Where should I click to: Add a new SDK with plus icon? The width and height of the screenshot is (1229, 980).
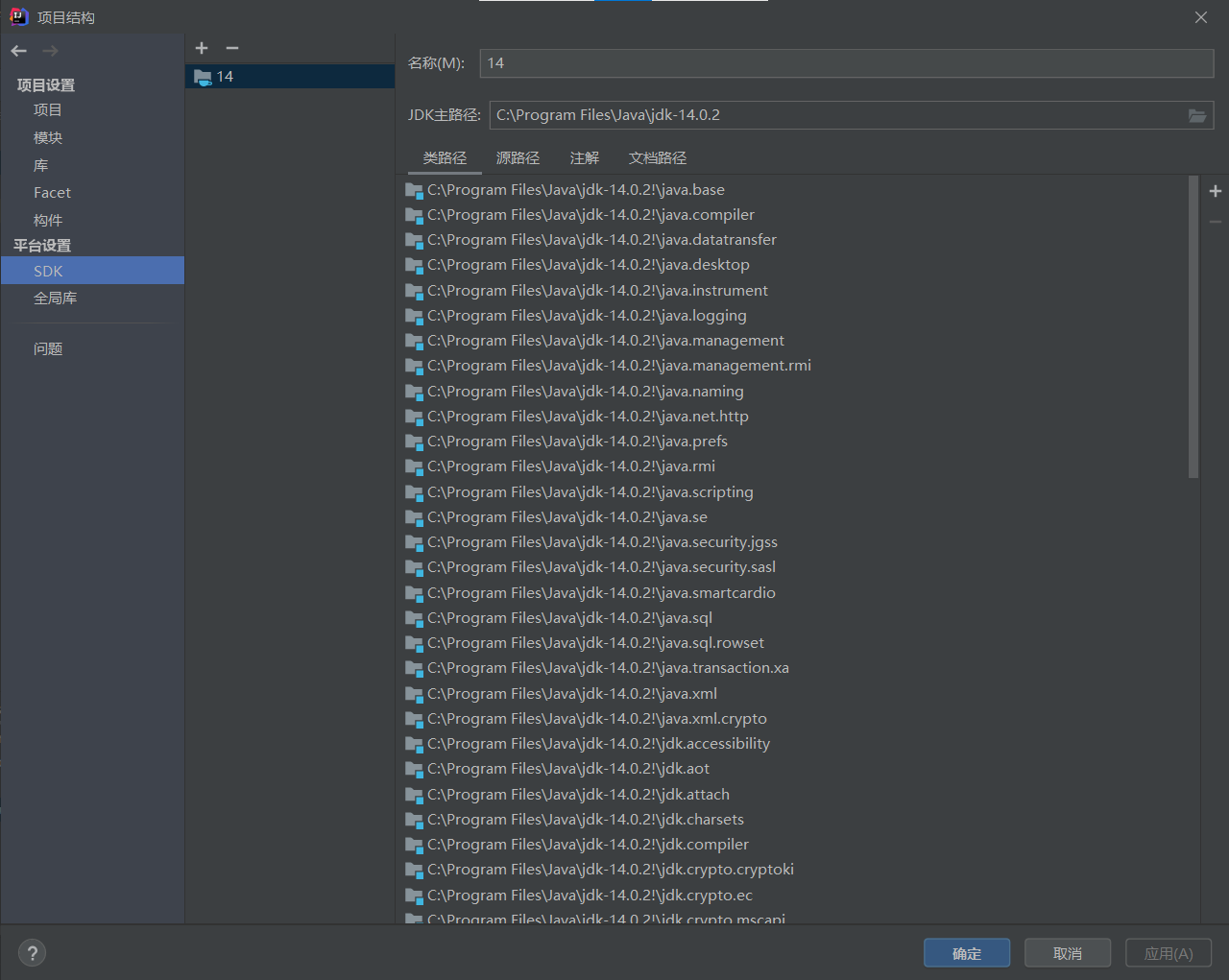click(202, 48)
